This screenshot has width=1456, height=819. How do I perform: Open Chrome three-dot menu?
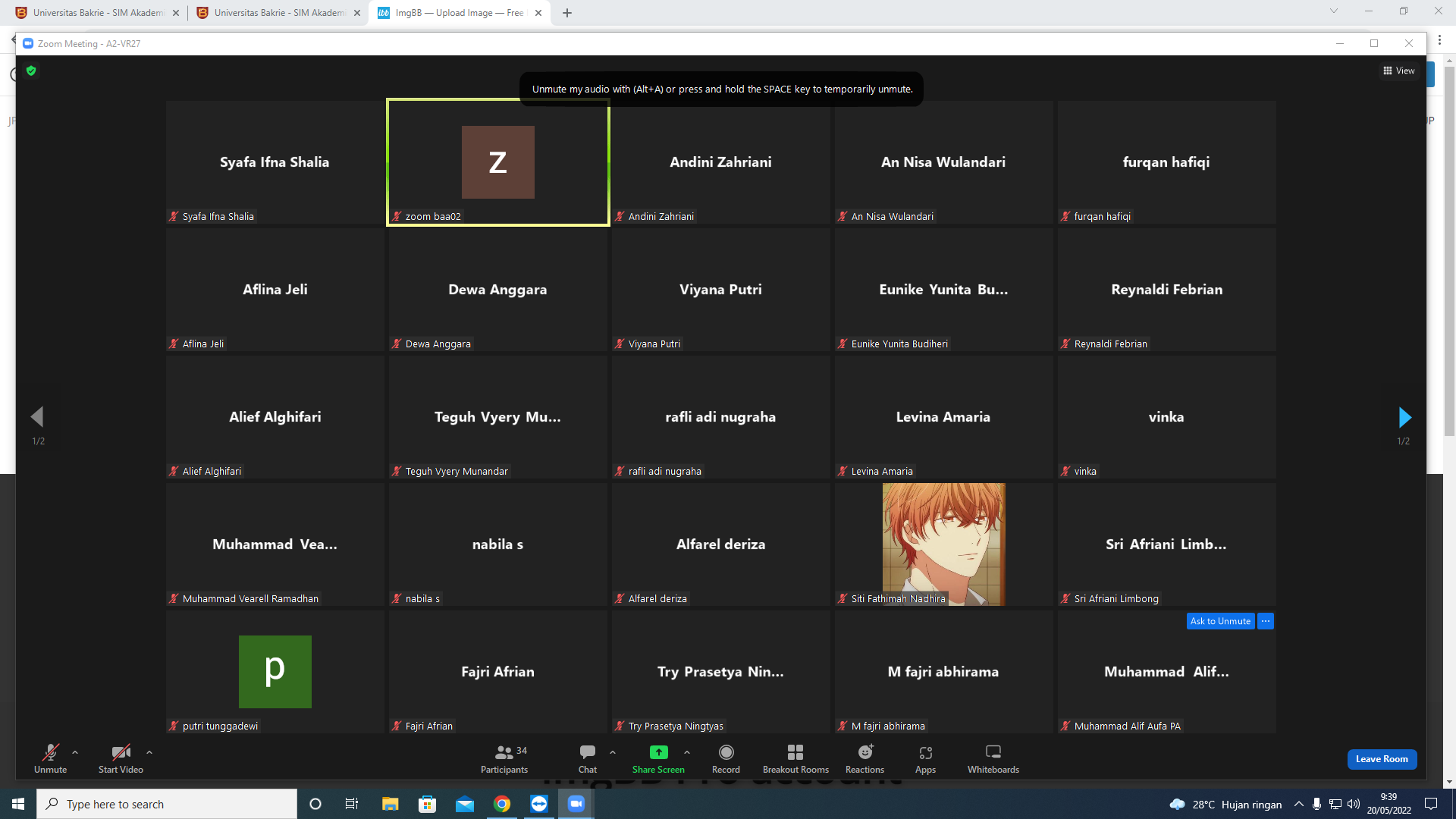[x=1440, y=40]
